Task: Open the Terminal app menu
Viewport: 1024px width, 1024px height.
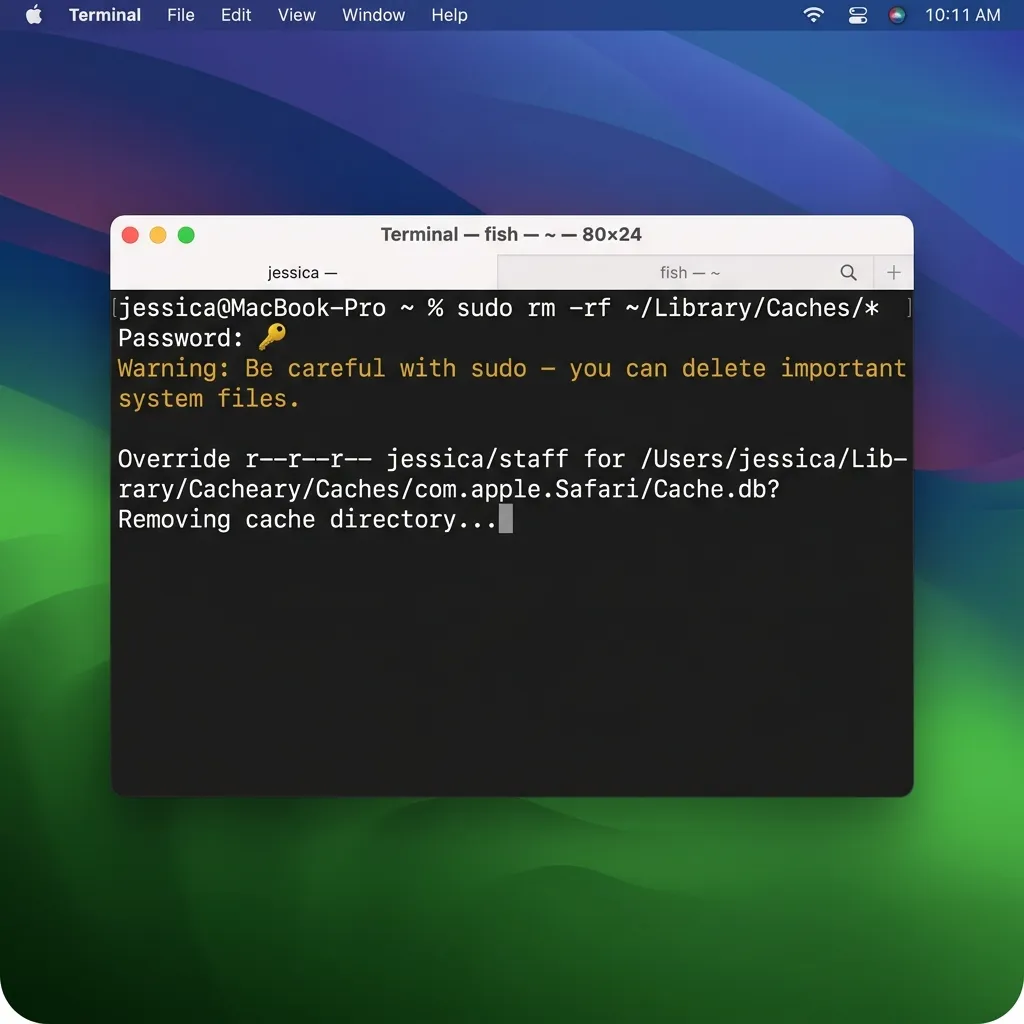Action: pos(104,14)
